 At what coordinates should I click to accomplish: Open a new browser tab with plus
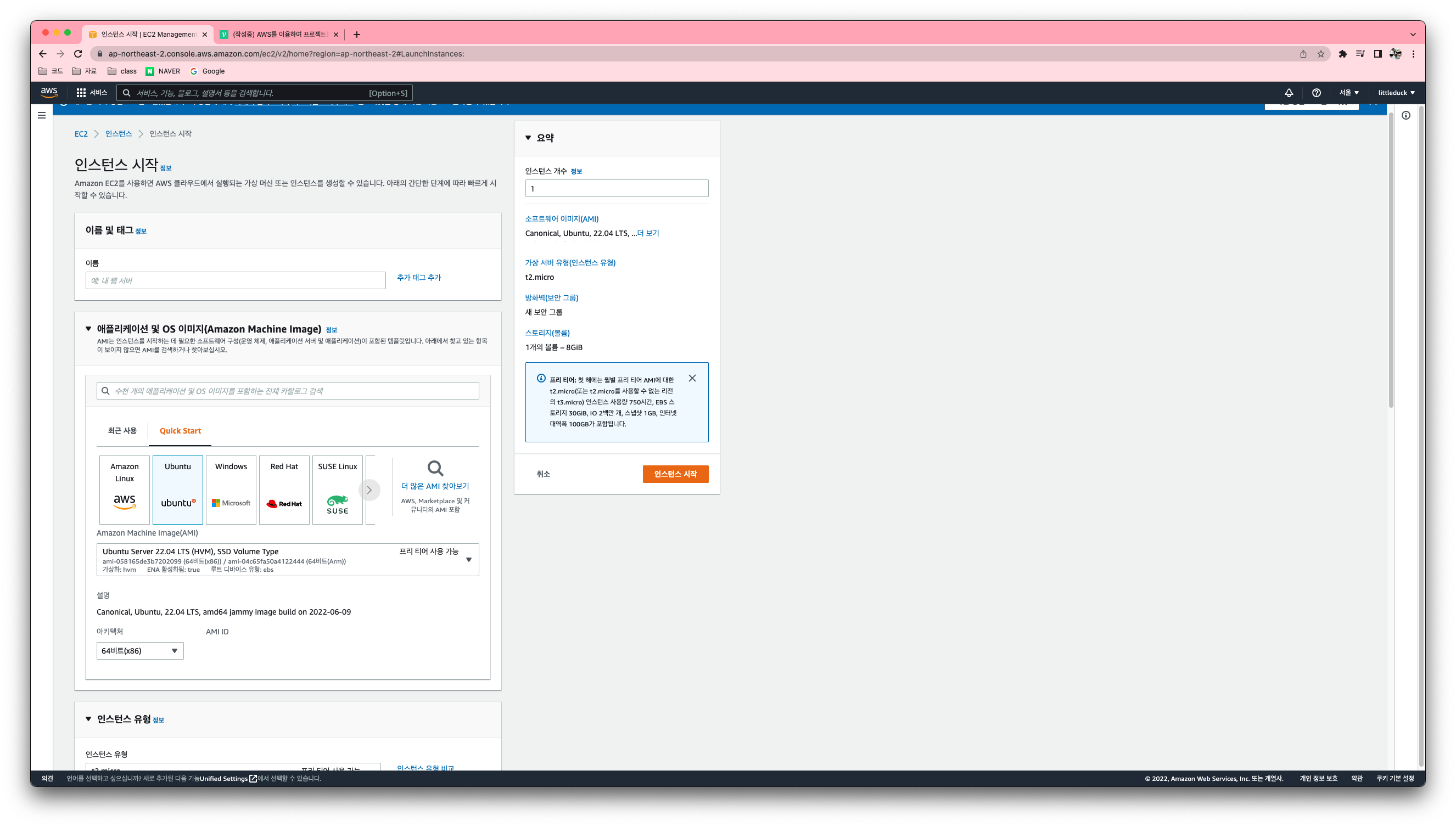click(x=357, y=35)
